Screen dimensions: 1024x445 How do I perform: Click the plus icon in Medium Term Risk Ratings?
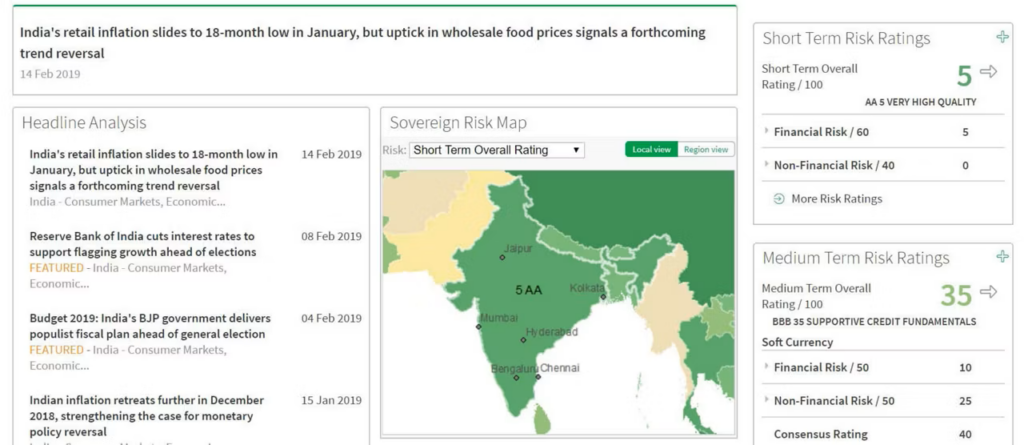[x=1003, y=257]
